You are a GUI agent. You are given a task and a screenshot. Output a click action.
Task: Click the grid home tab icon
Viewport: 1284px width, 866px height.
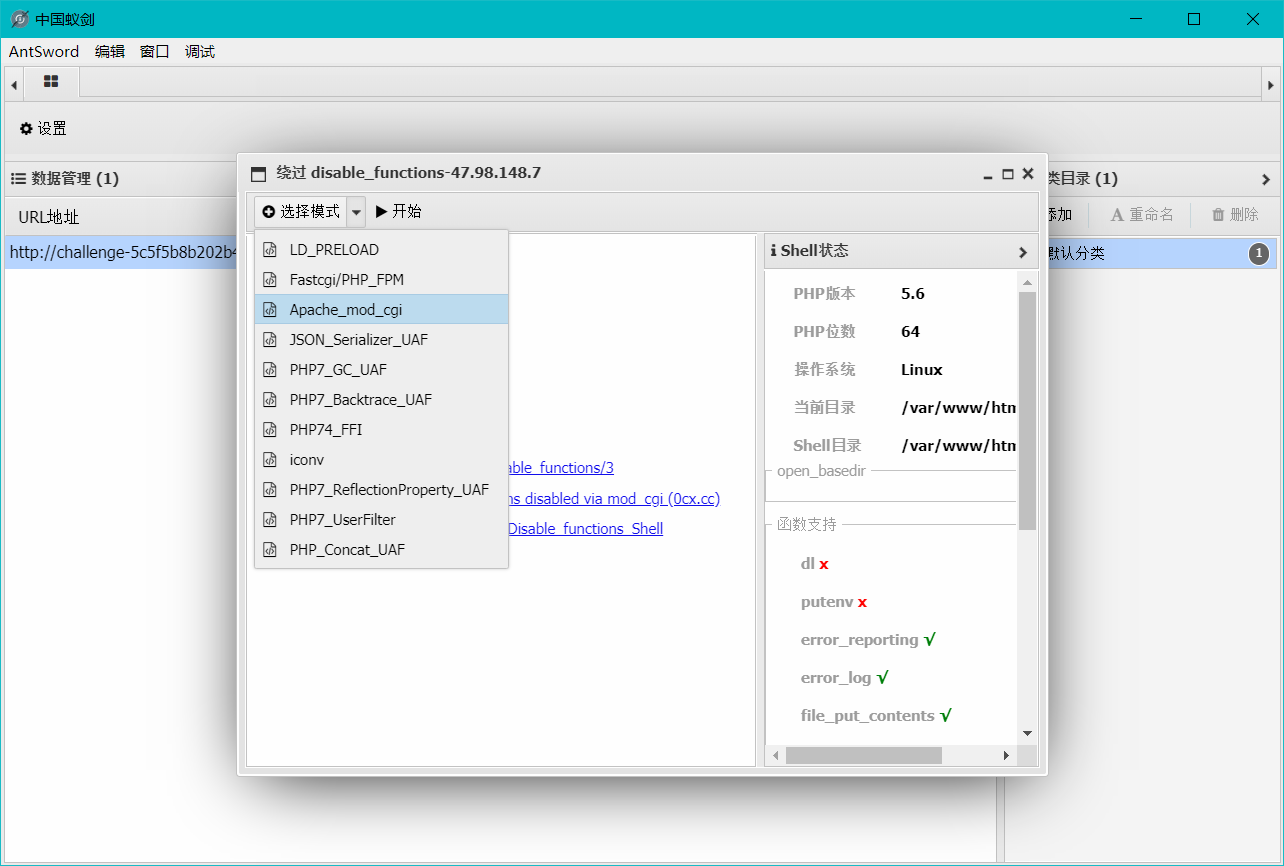(x=51, y=81)
